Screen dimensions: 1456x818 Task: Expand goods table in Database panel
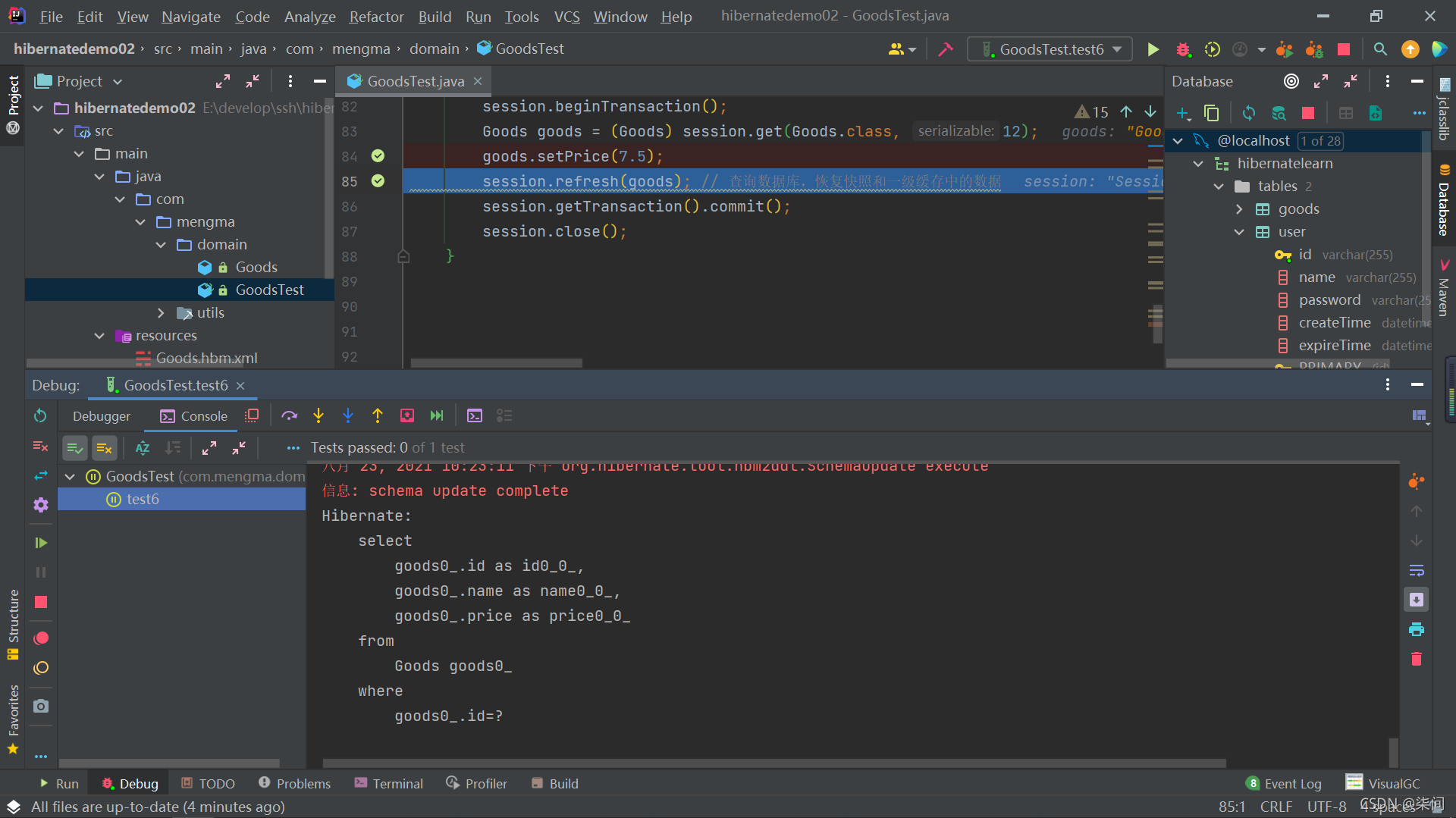pyautogui.click(x=1239, y=208)
